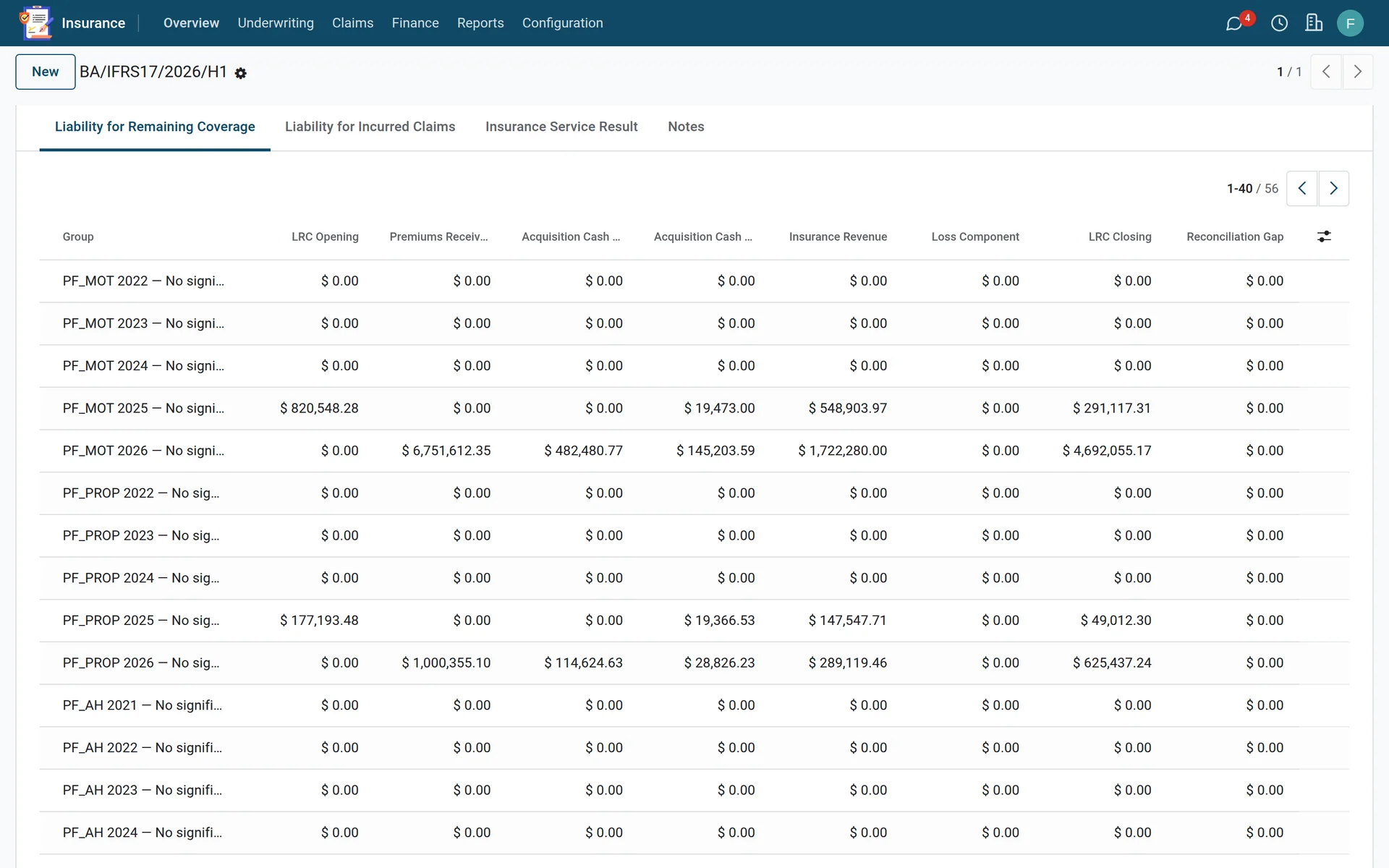Click the gear icon beside BA/IFRS17/2026/H1
The height and width of the screenshot is (868, 1389).
pos(241,73)
